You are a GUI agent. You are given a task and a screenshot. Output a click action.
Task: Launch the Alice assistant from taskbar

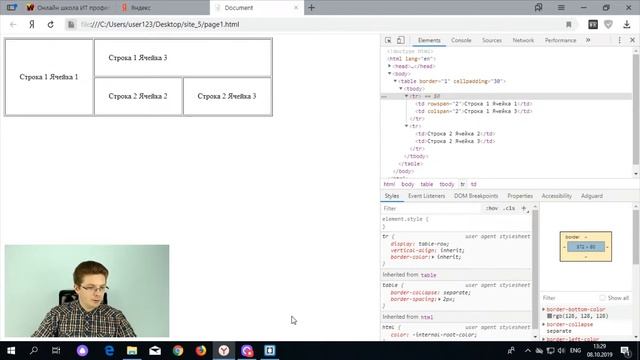(82, 351)
